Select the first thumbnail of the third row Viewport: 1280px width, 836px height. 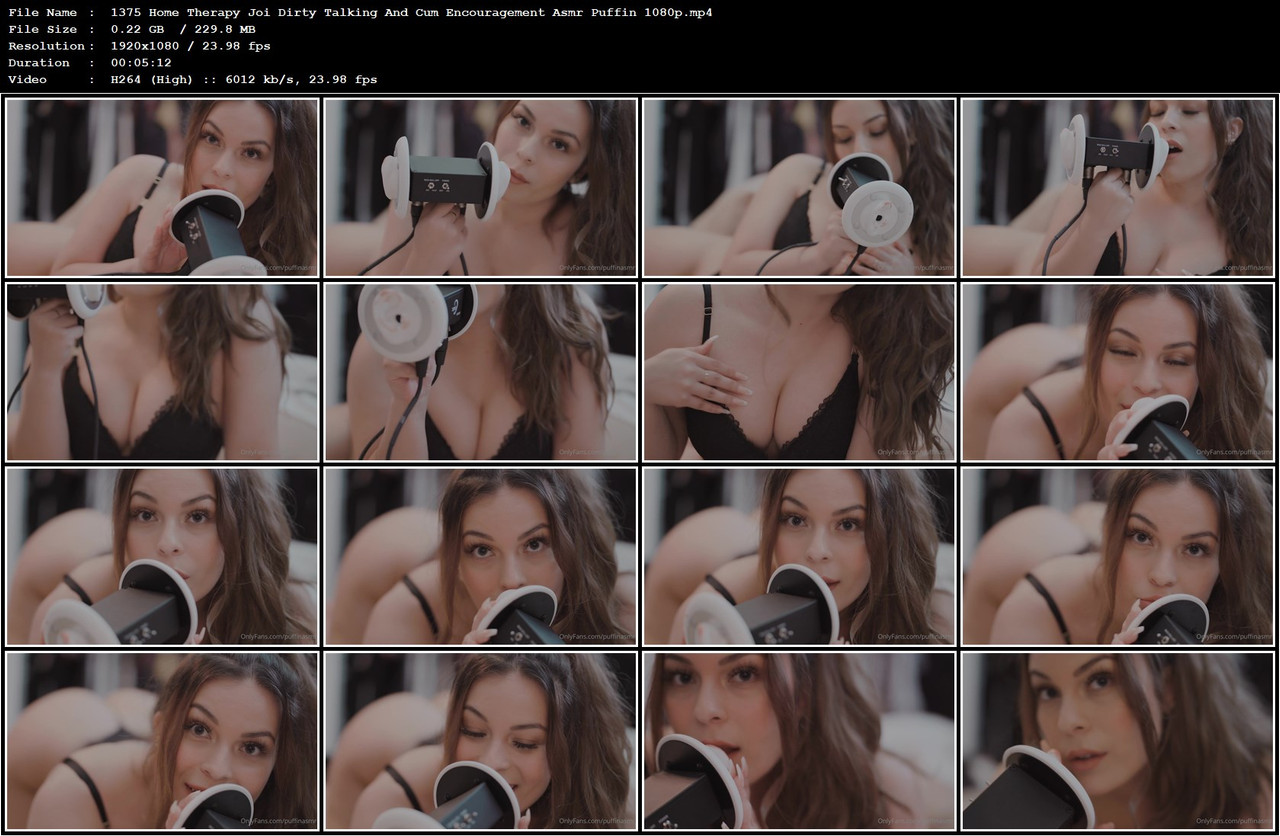click(x=161, y=556)
